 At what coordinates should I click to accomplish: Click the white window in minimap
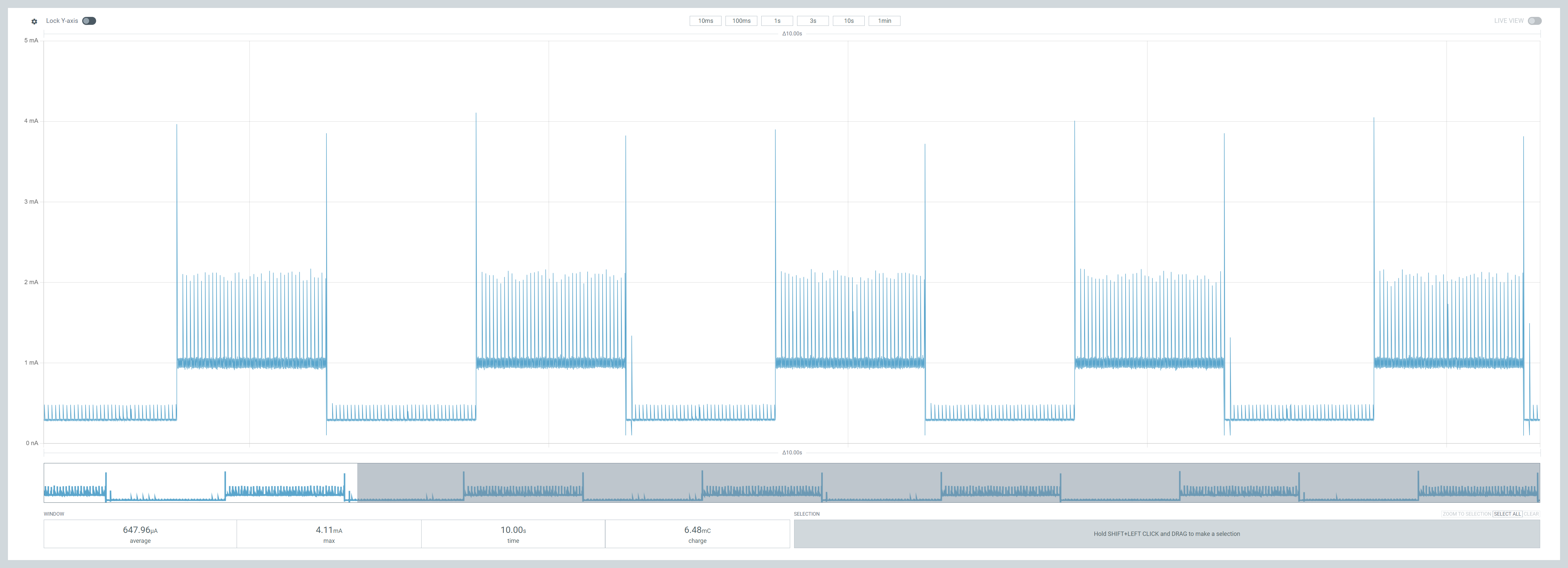point(200,482)
